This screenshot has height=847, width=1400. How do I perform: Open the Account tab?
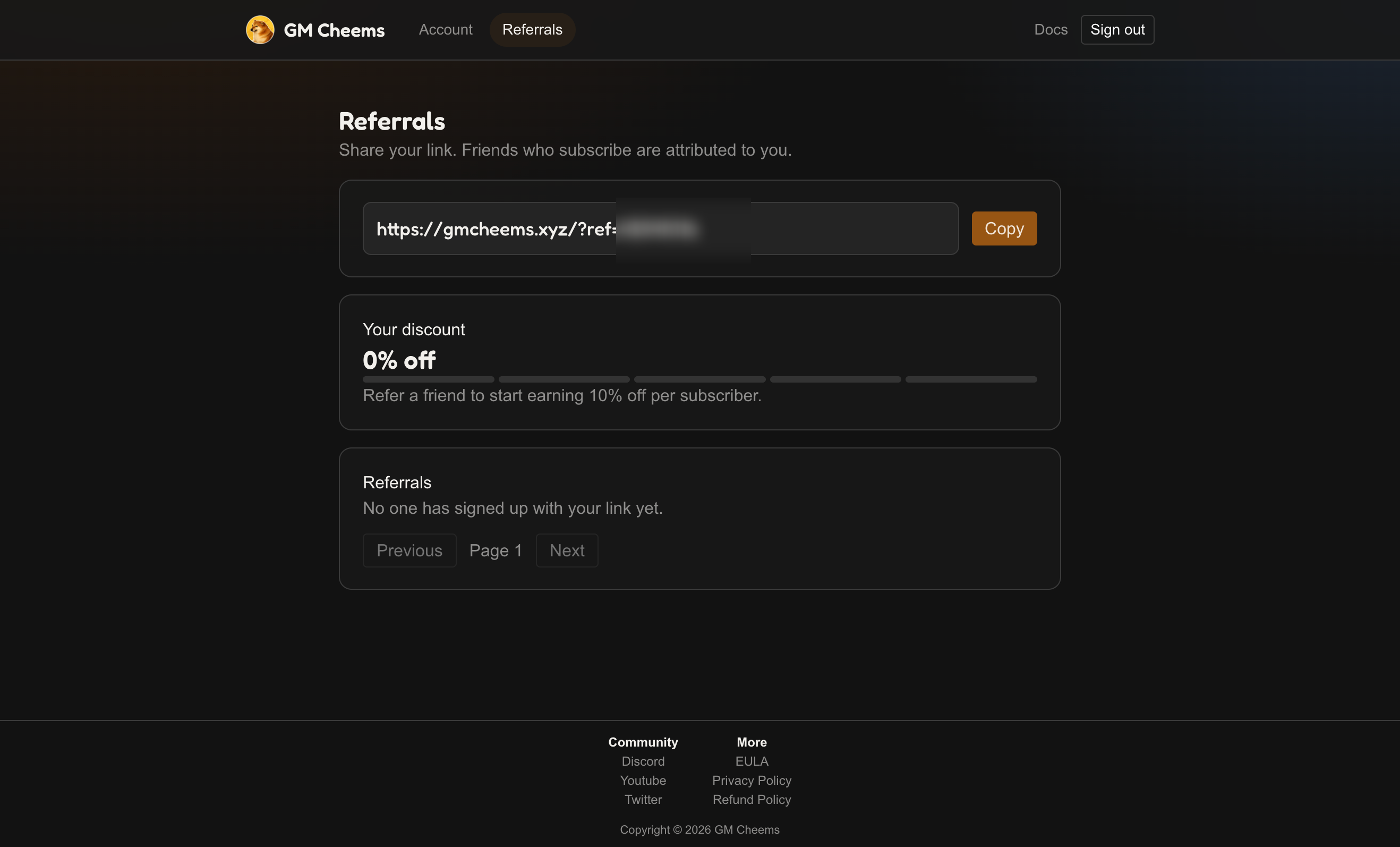(x=446, y=30)
